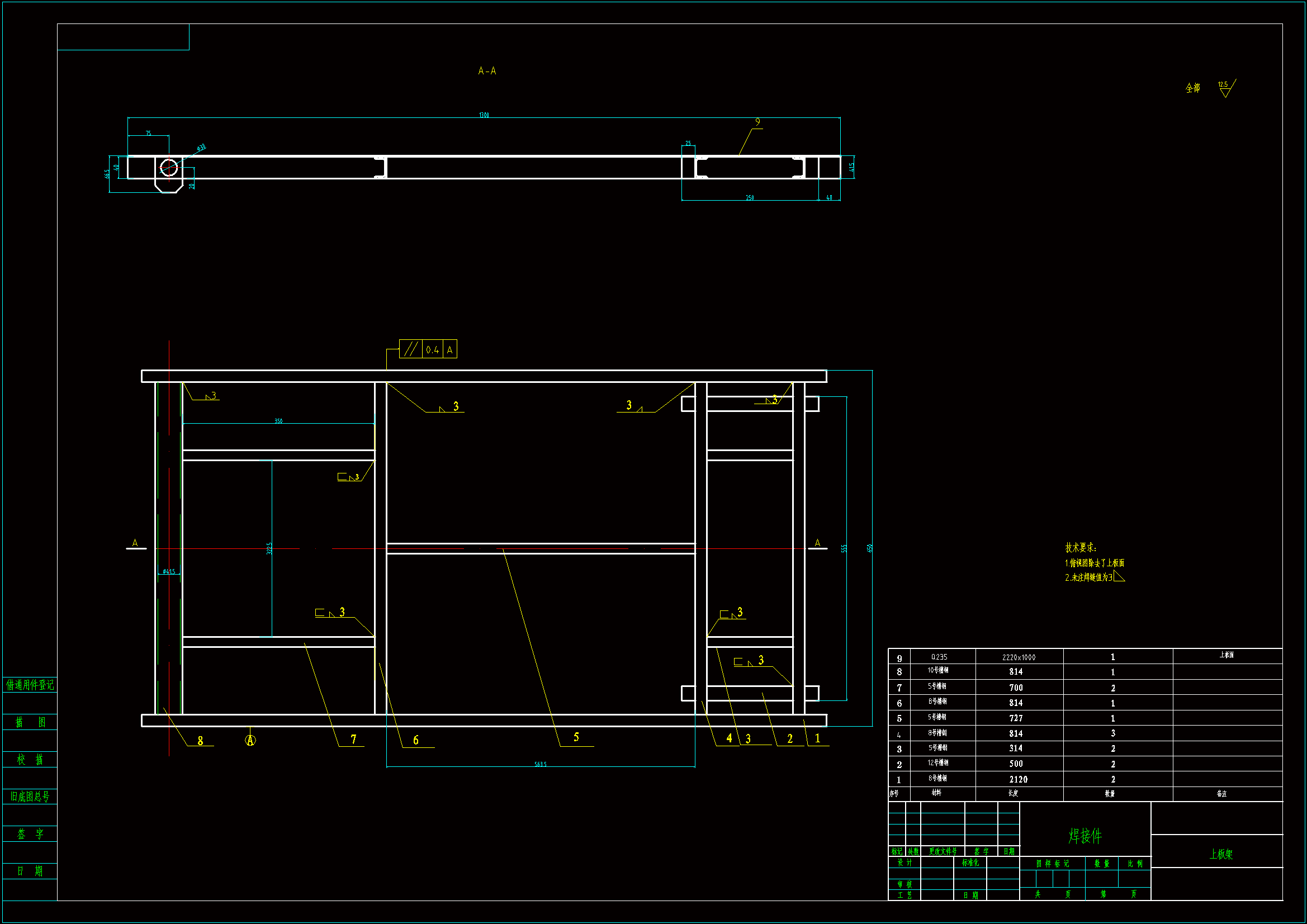Click part callout number 5

pyautogui.click(x=576, y=737)
